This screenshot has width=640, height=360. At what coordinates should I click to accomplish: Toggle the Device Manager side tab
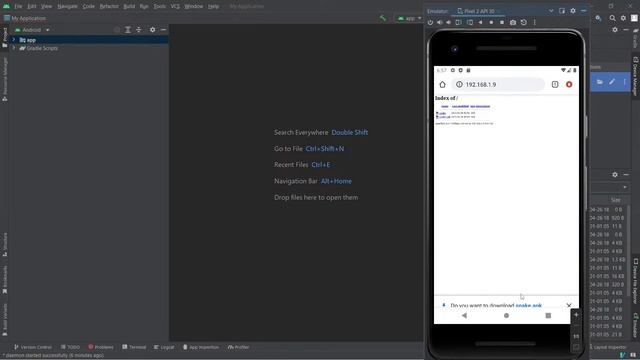[x=636, y=76]
